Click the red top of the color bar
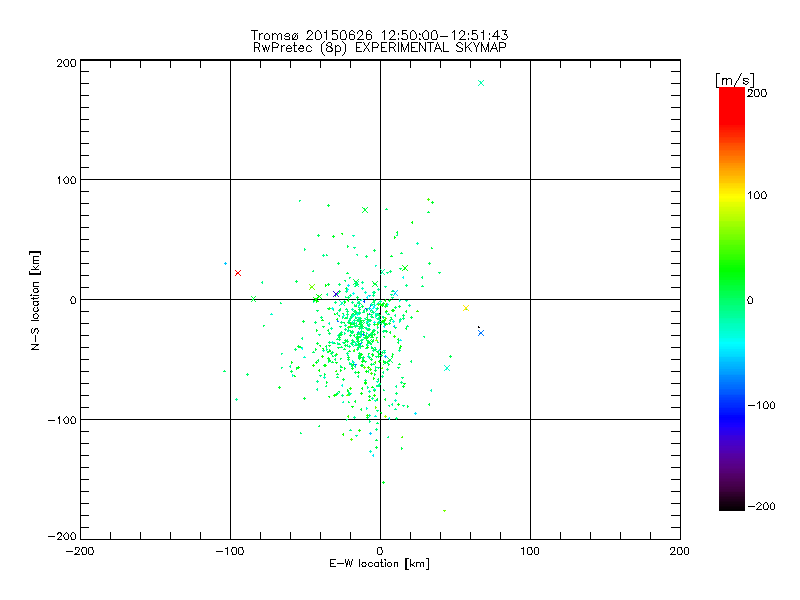Image resolution: width=800 pixels, height=600 pixels. [731, 93]
